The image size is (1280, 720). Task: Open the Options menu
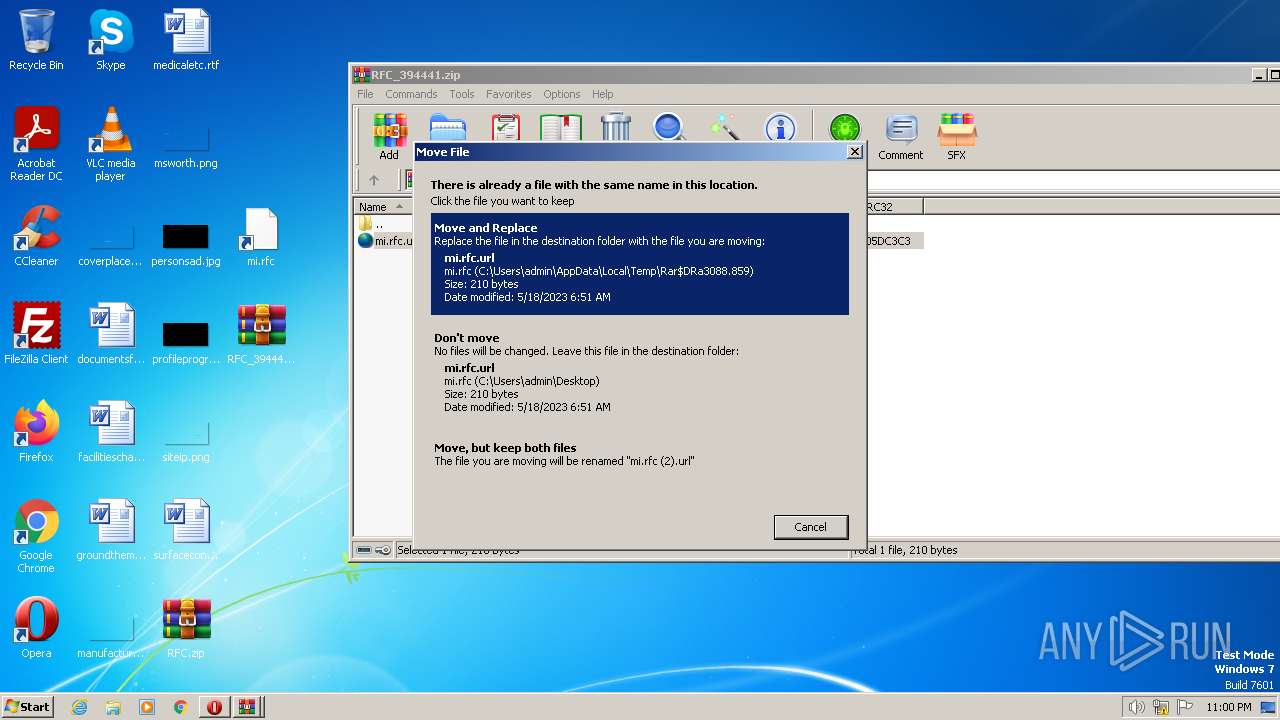click(x=562, y=94)
